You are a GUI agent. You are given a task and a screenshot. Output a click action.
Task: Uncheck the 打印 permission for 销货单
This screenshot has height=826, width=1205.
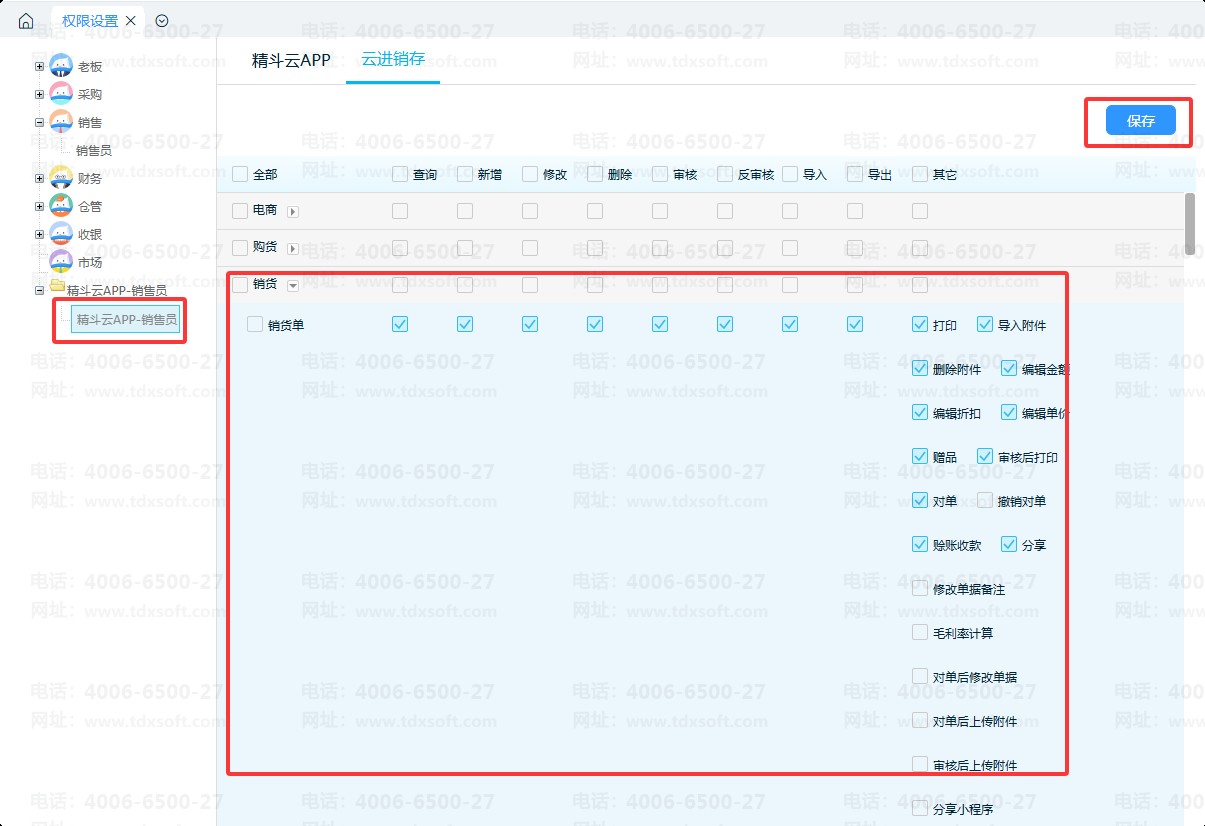920,325
